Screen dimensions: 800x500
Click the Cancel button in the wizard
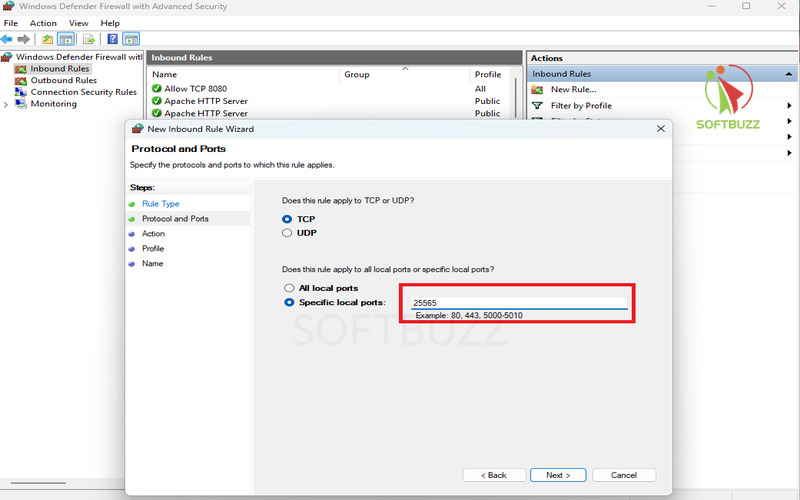click(x=624, y=475)
